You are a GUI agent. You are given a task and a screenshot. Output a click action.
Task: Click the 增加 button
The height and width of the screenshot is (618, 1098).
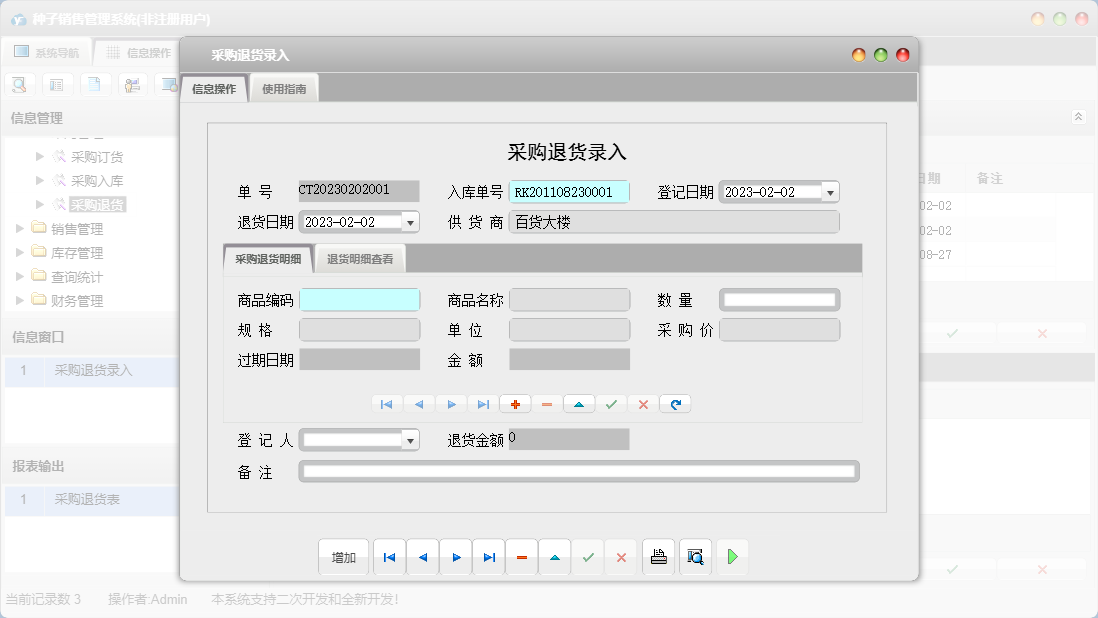pyautogui.click(x=344, y=557)
